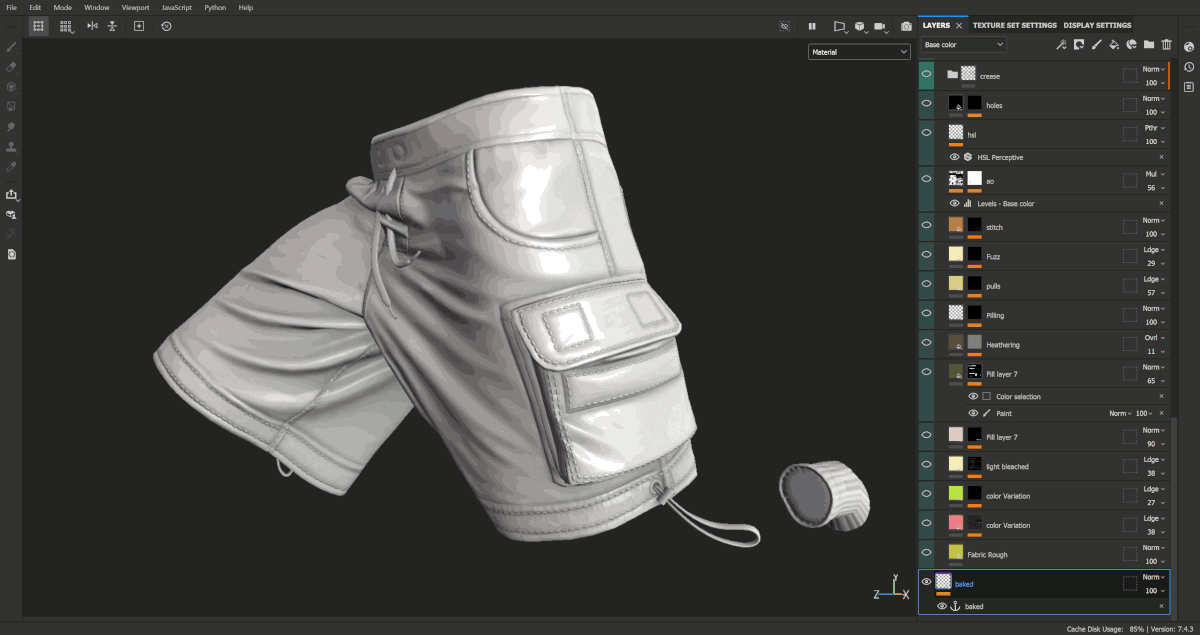The width and height of the screenshot is (1200, 635).
Task: Open the Base color channel dropdown
Action: click(963, 44)
